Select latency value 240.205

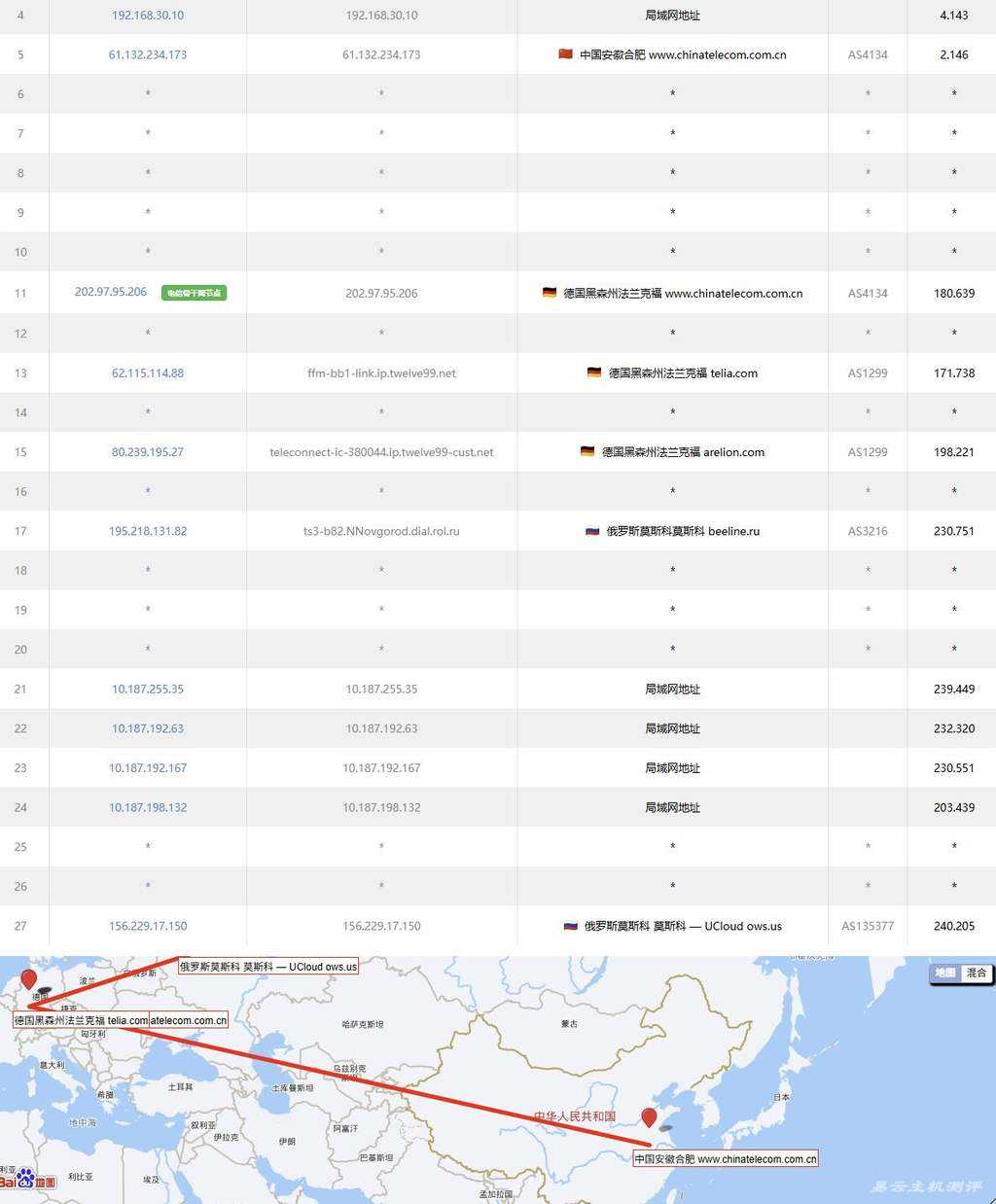954,927
